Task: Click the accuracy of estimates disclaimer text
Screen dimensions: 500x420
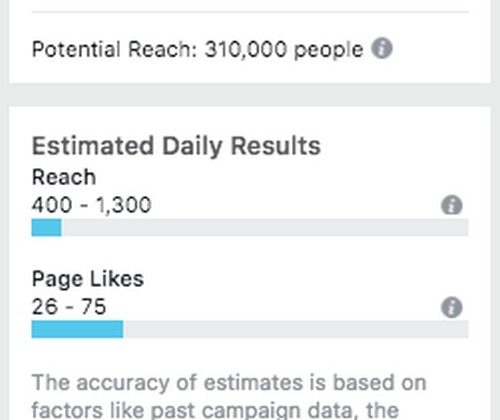Action: point(229,382)
